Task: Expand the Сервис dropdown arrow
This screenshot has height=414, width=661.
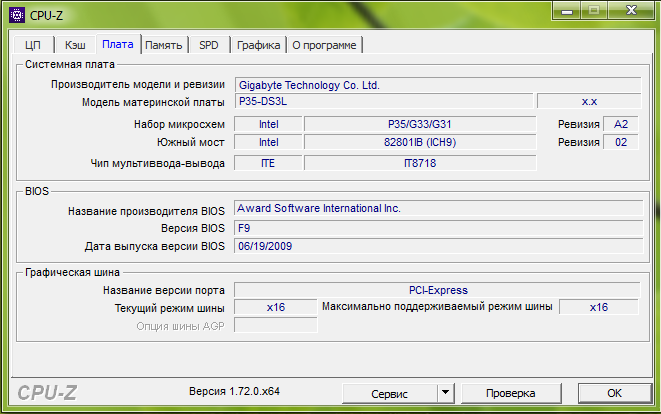Action: (445, 393)
